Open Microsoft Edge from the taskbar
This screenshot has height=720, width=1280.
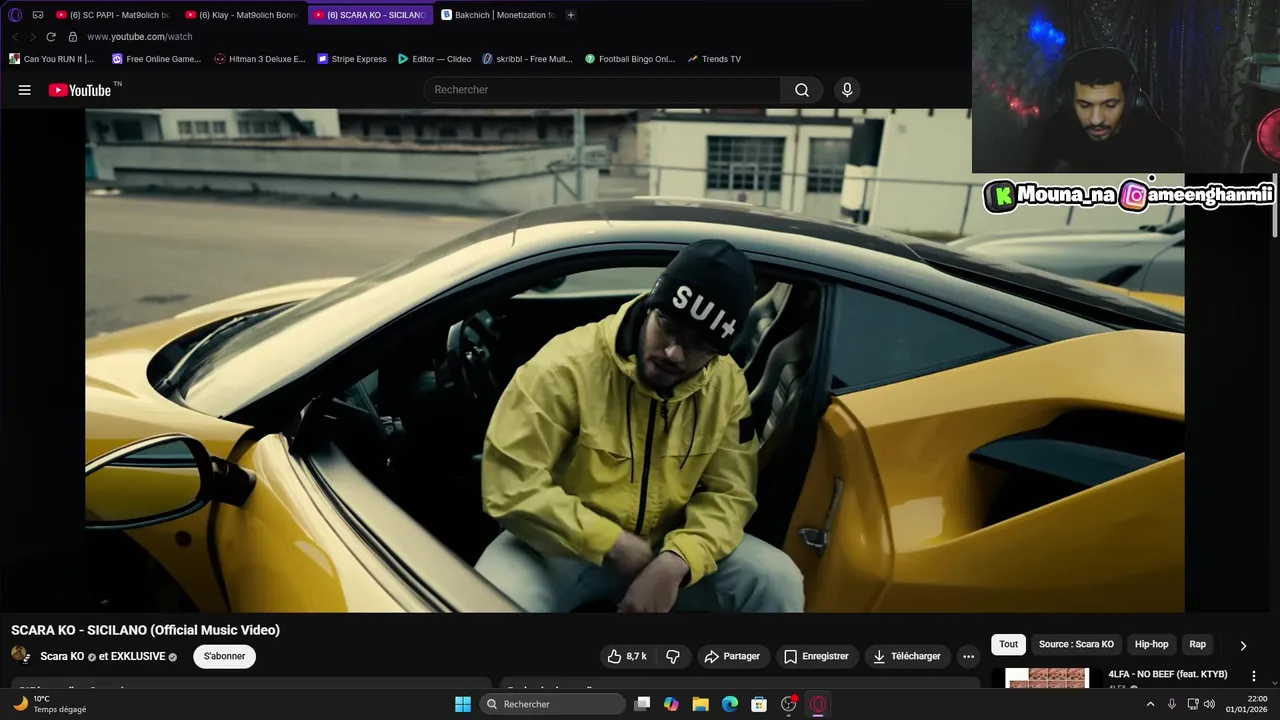[x=730, y=704]
